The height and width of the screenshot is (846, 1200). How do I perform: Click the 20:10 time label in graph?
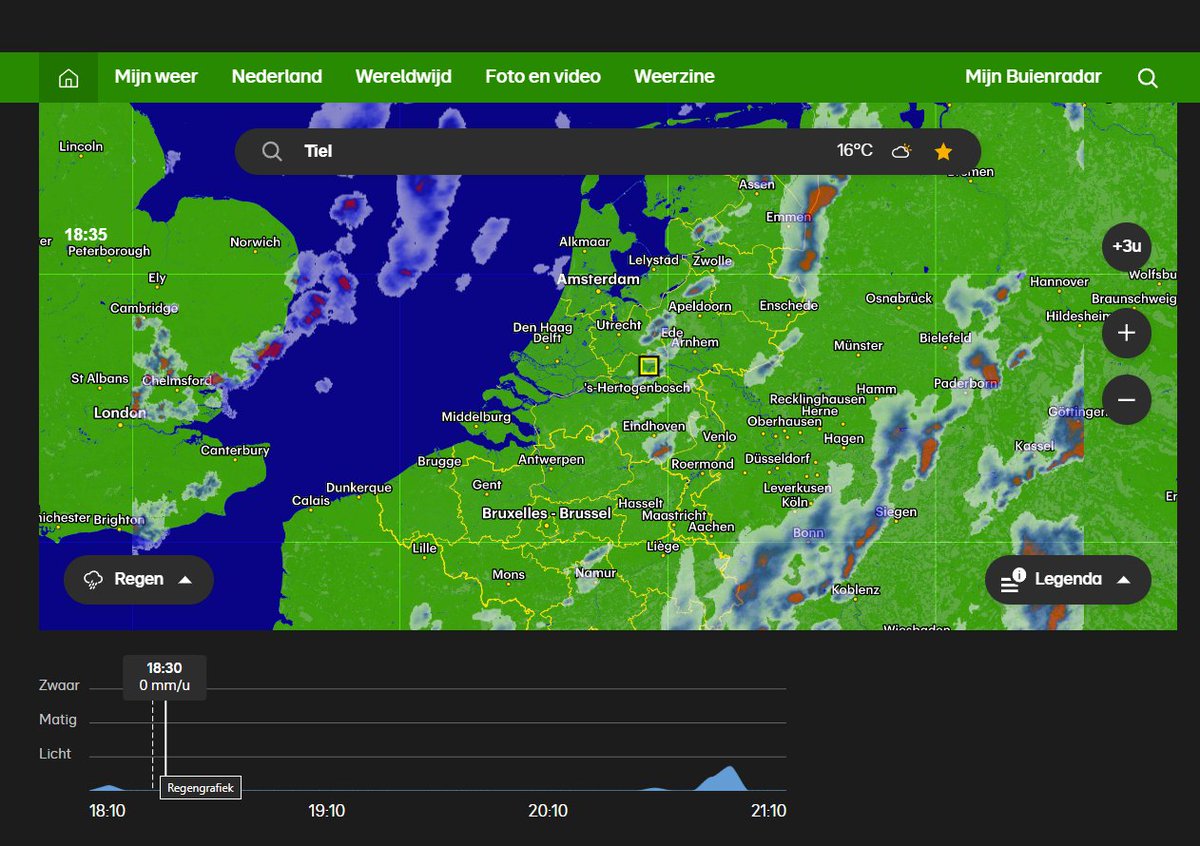click(548, 811)
